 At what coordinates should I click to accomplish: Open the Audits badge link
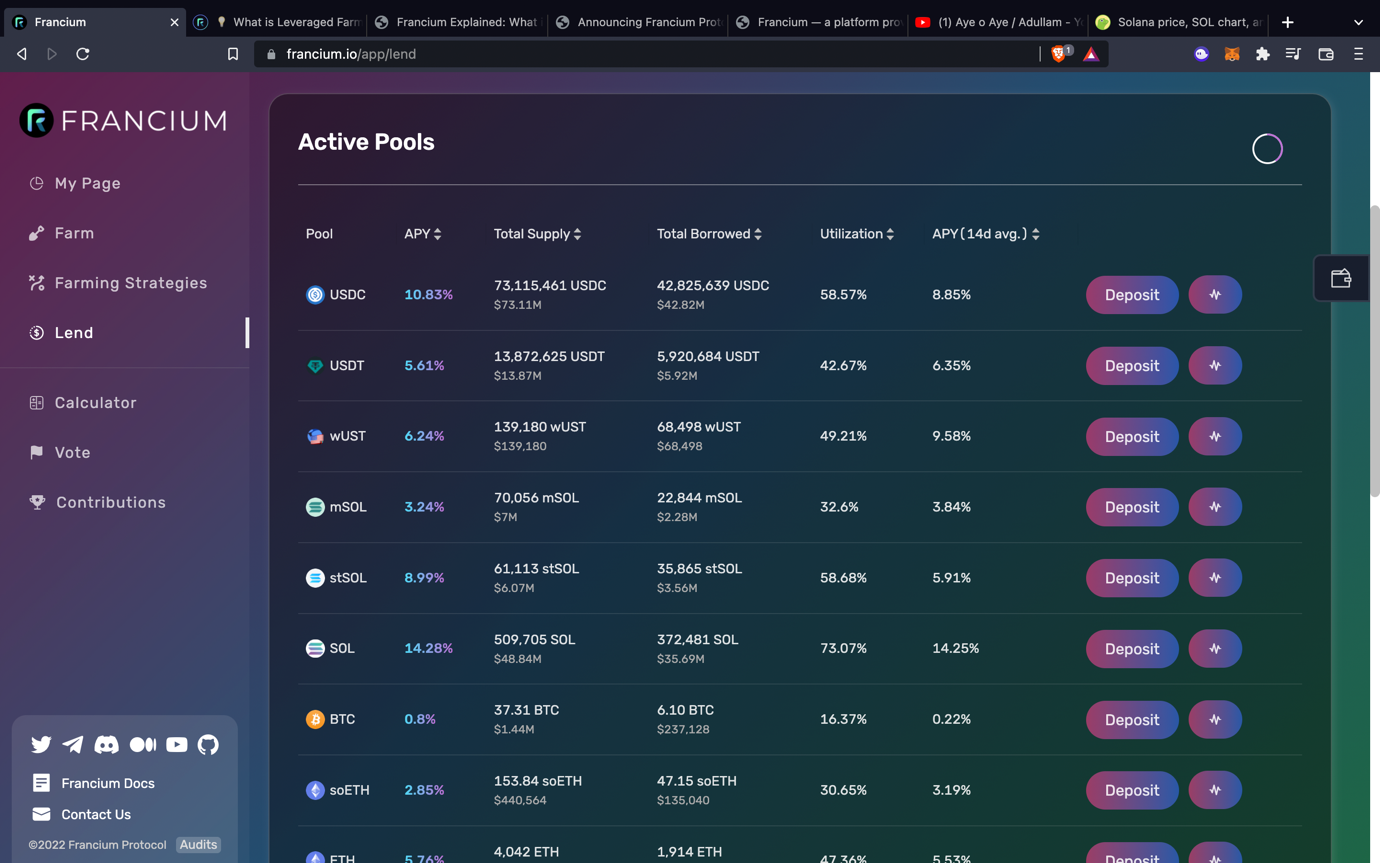point(198,845)
